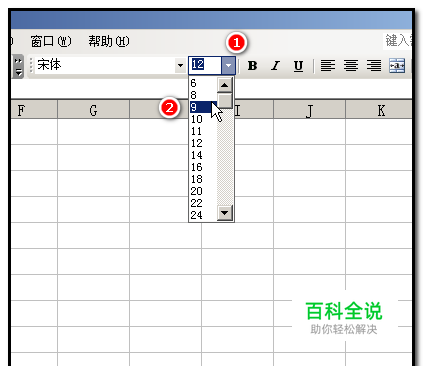Viewport: 423px width, 366px height.
Task: Select column K header
Action: (x=379, y=110)
